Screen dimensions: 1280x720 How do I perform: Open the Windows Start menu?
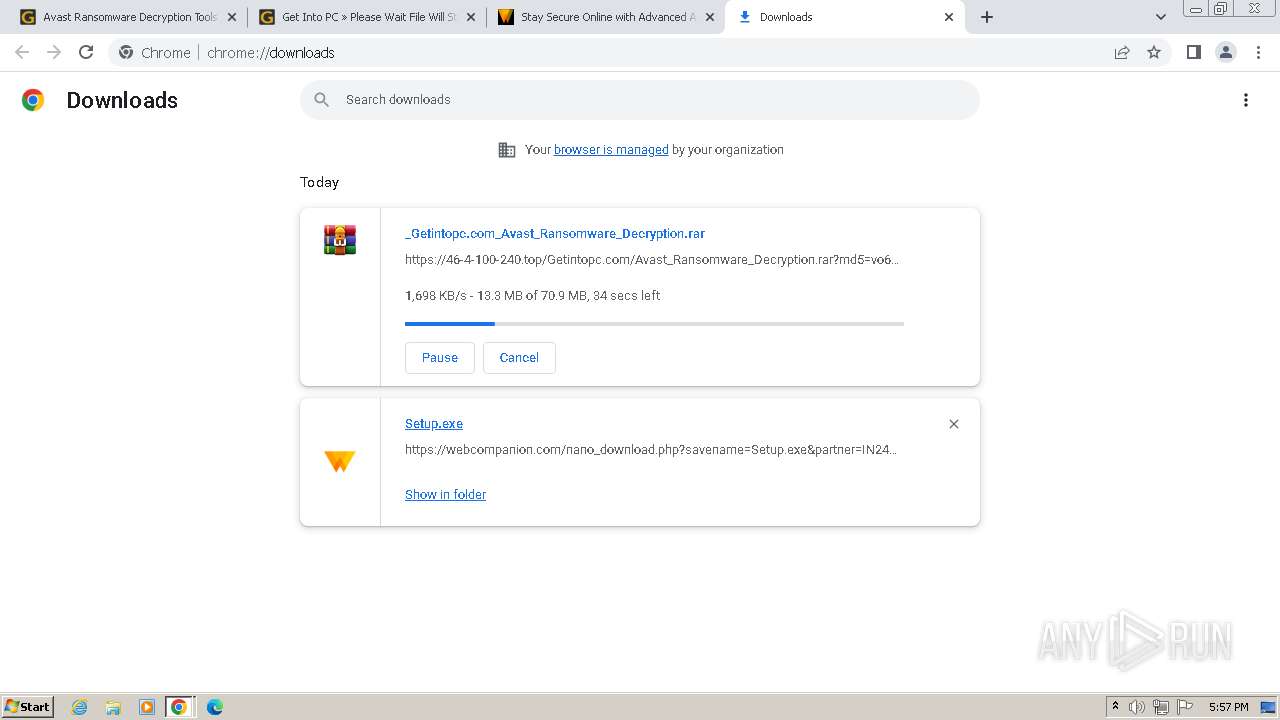tap(28, 707)
